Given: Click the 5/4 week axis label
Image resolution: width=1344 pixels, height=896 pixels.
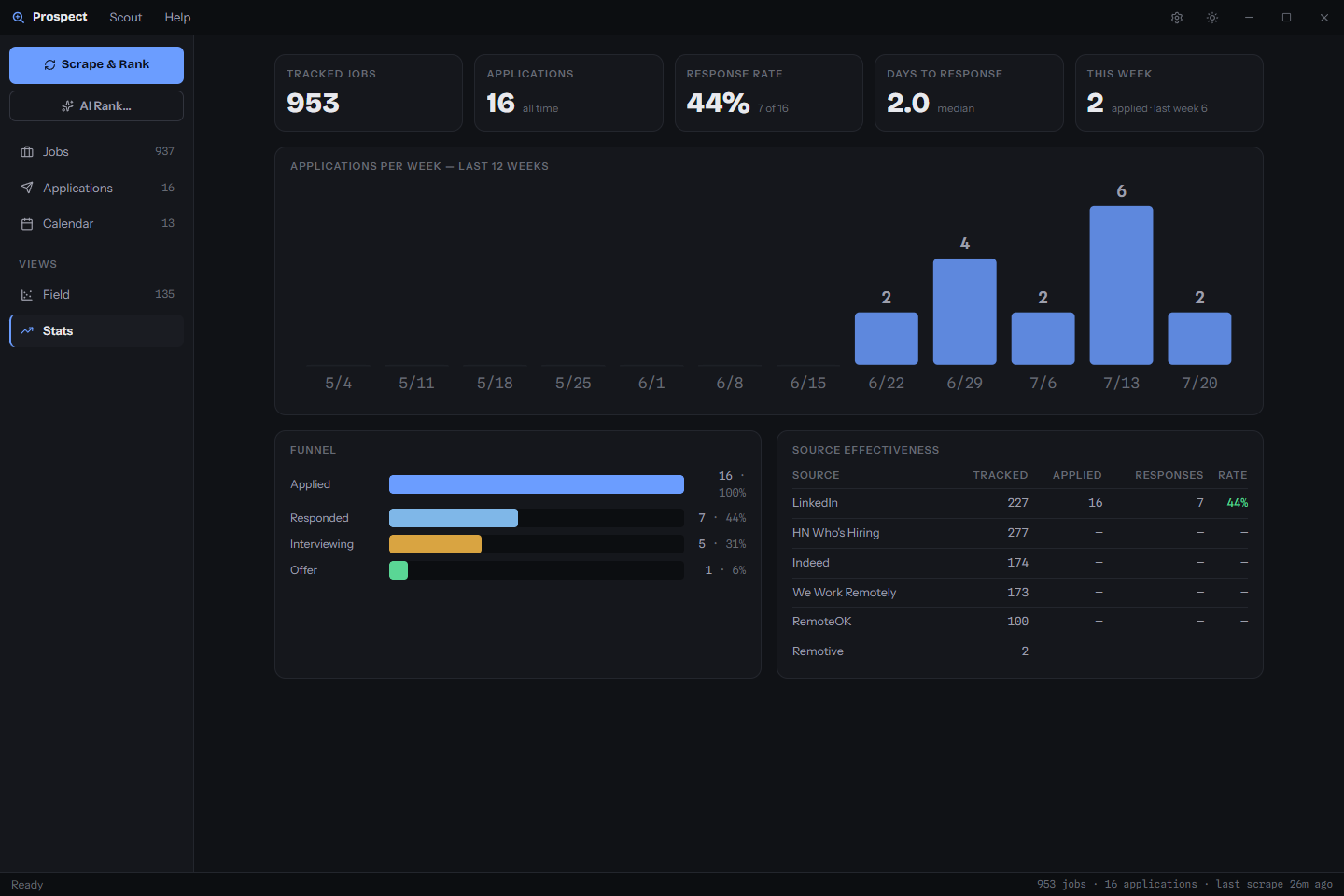Looking at the screenshot, I should tap(339, 384).
